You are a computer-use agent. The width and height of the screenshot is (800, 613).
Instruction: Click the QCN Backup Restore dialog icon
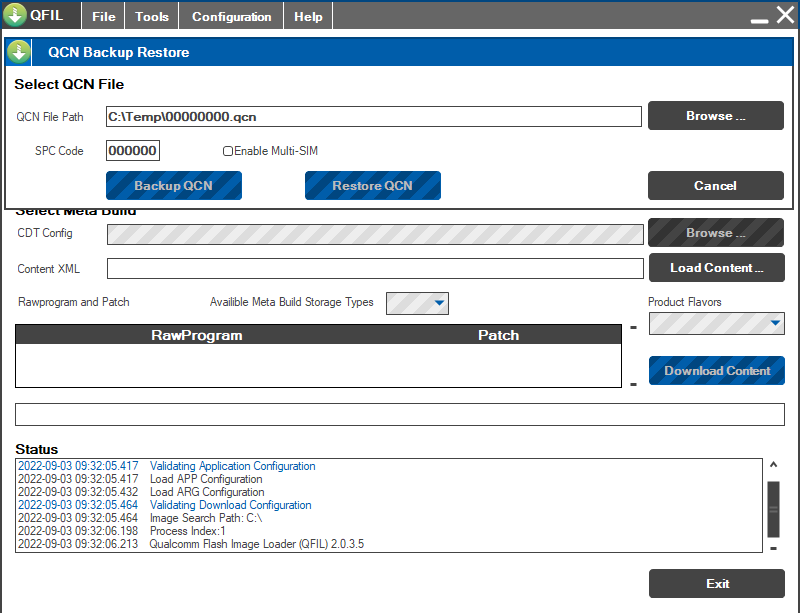point(19,52)
